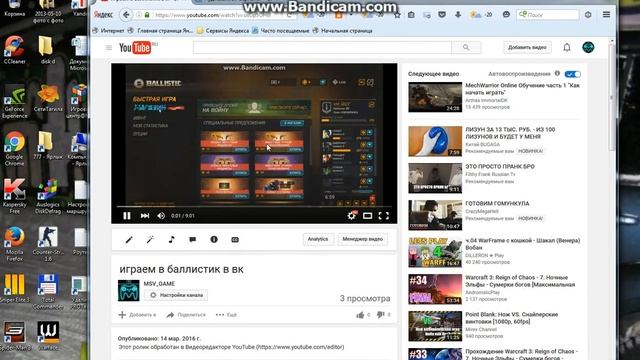The height and width of the screenshot is (360, 640).
Task: Open the youtube.com/editor link in description
Action: point(300,347)
